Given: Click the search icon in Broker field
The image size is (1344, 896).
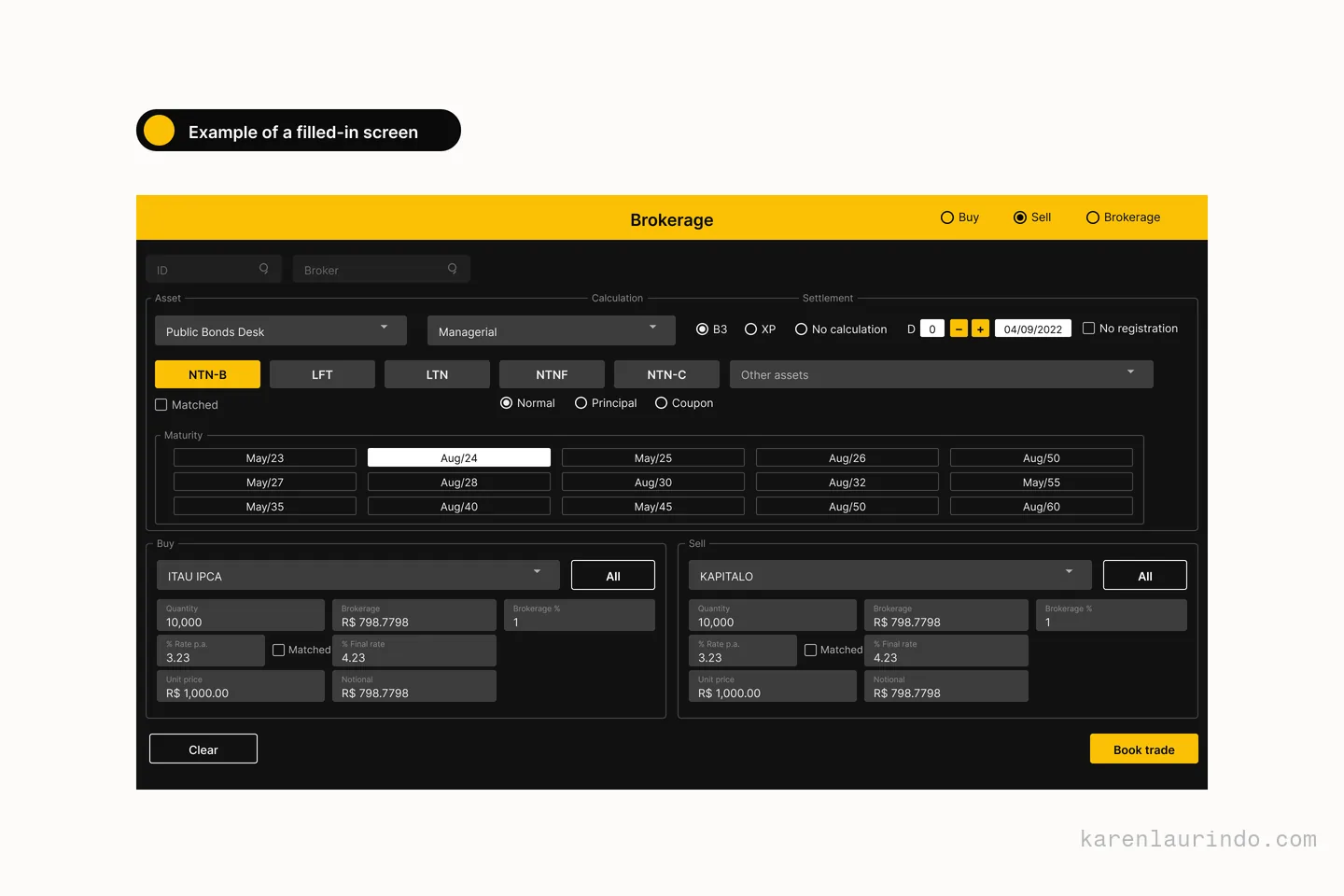Looking at the screenshot, I should click(453, 269).
